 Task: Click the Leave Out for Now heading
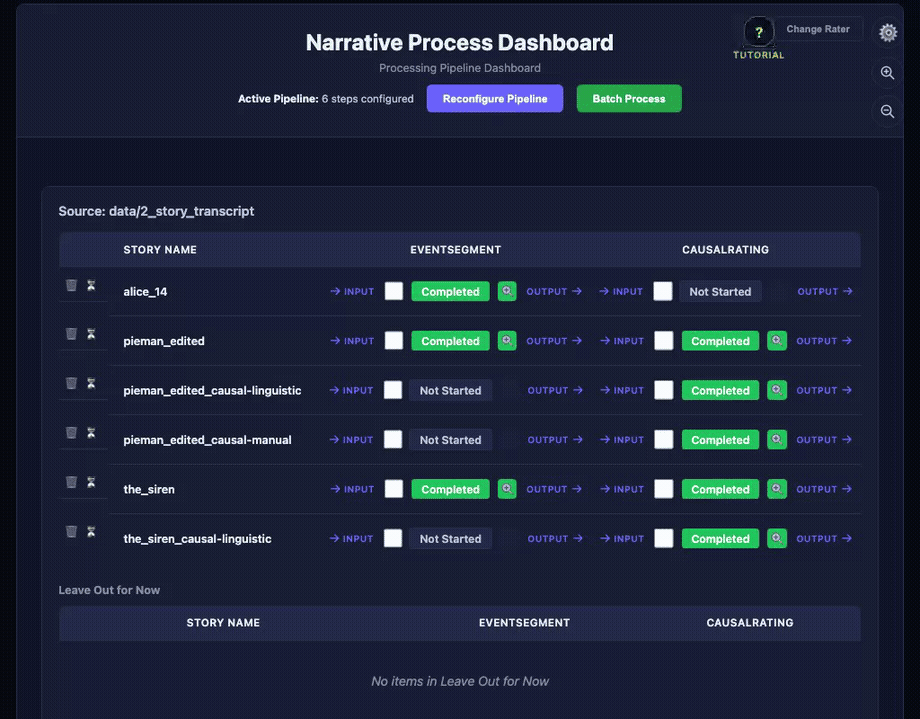pos(109,590)
